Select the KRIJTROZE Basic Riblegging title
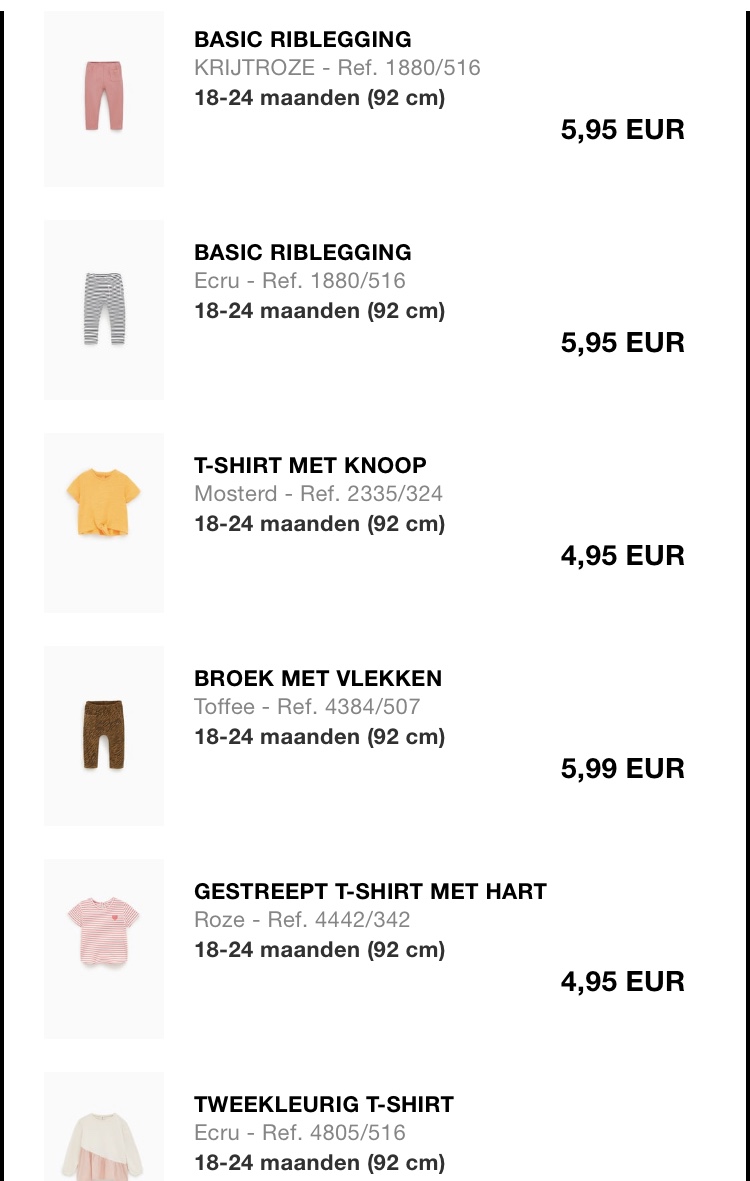Viewport: 750px width, 1181px height. coord(303,39)
